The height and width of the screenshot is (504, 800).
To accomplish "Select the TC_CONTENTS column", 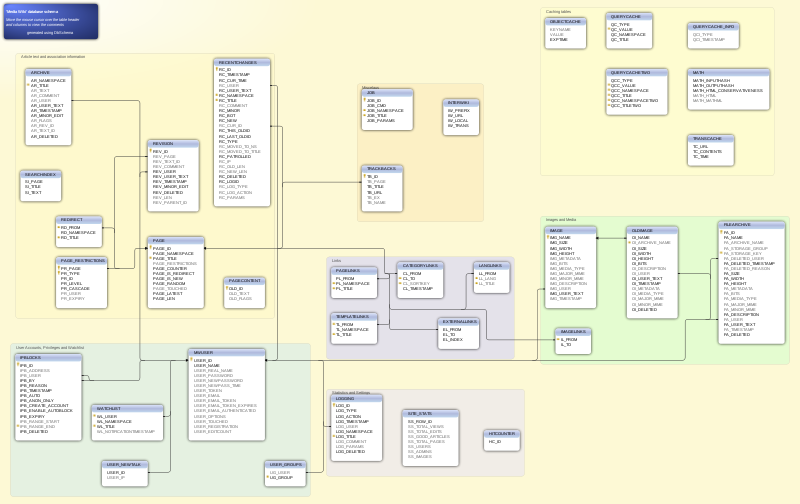I will [707, 152].
